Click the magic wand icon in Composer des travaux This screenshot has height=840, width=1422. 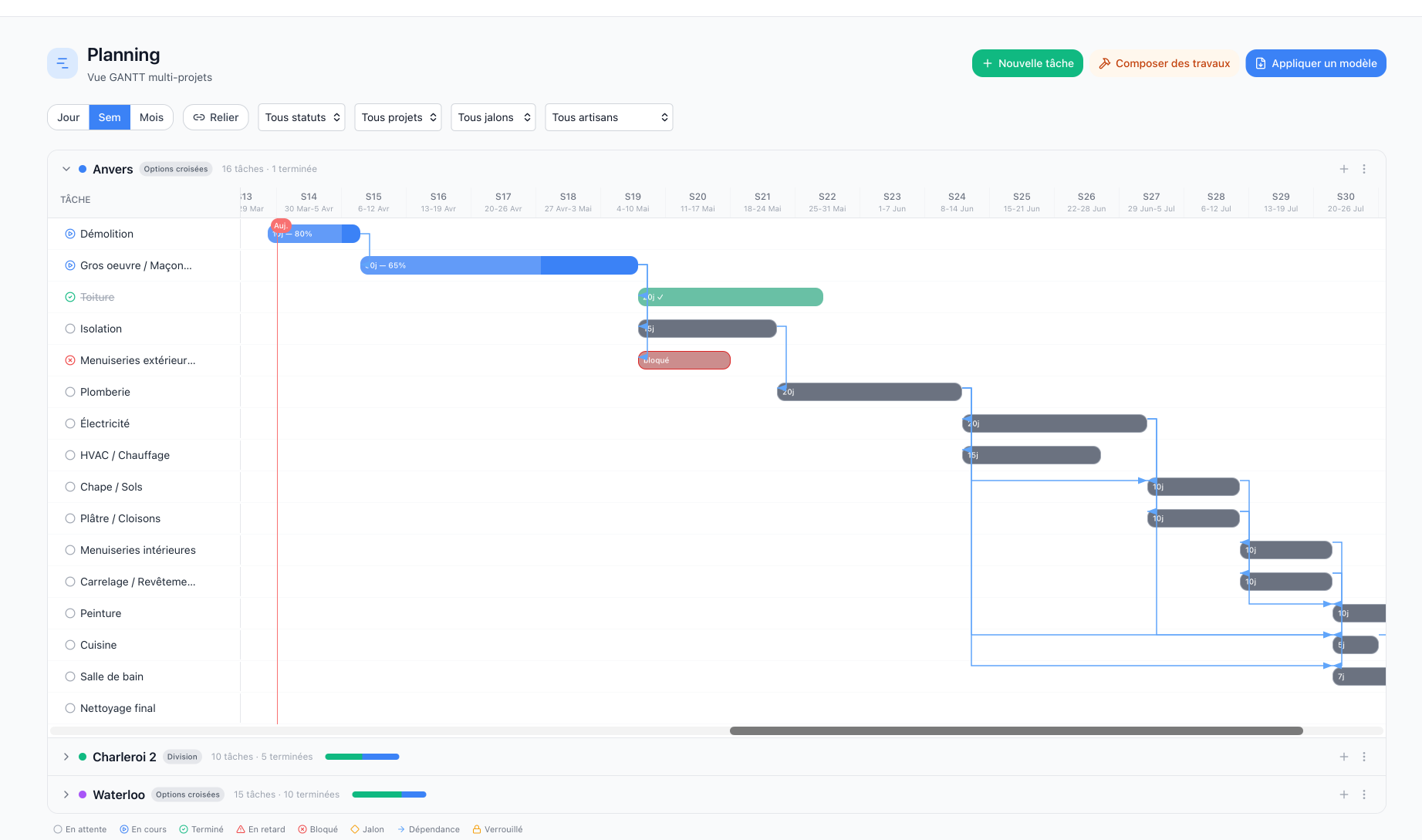[x=1106, y=62]
